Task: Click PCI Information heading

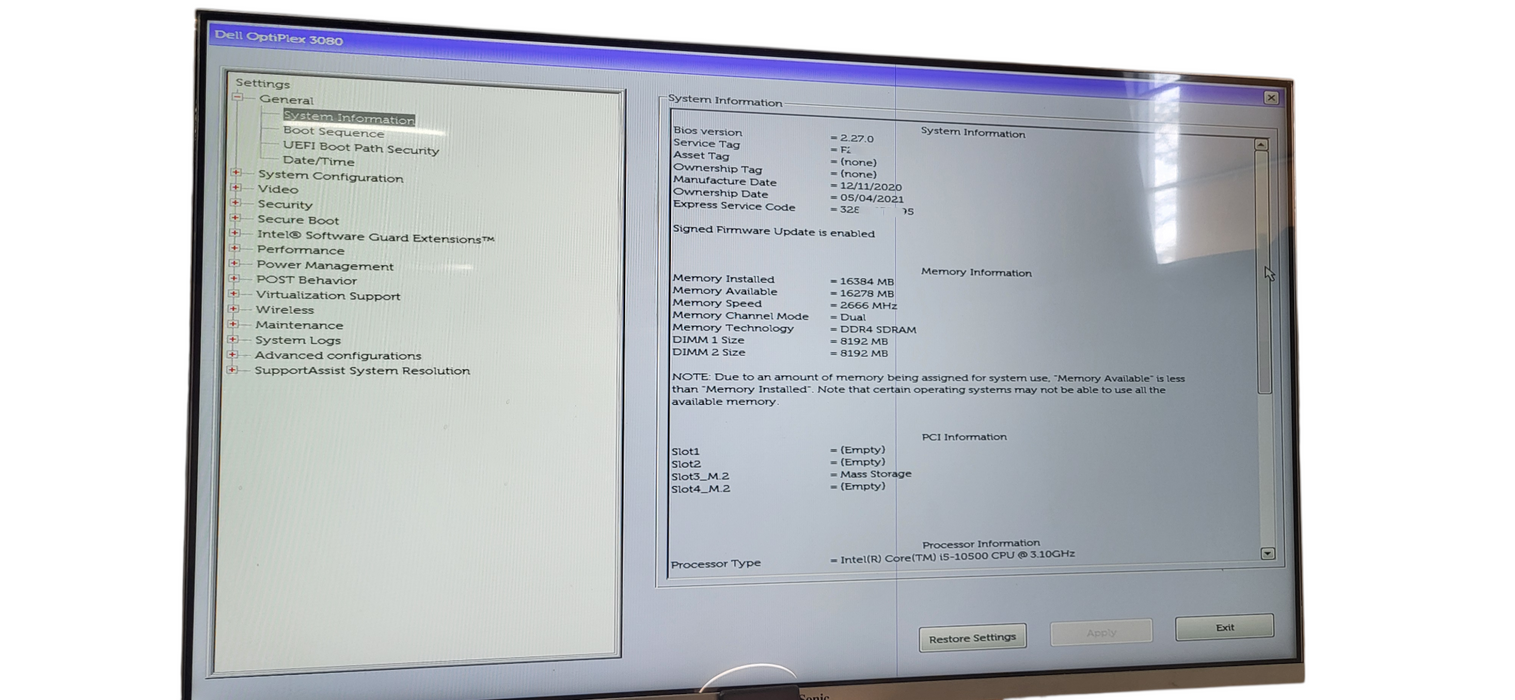Action: pos(964,437)
